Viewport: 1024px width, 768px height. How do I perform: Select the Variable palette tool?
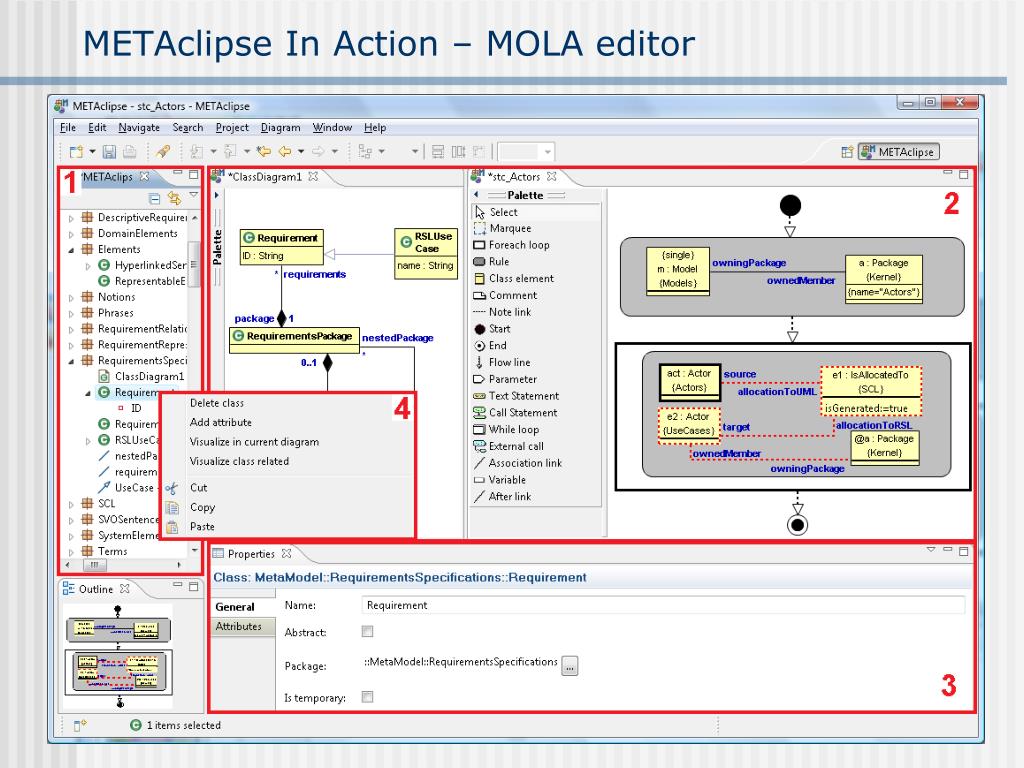[x=499, y=480]
